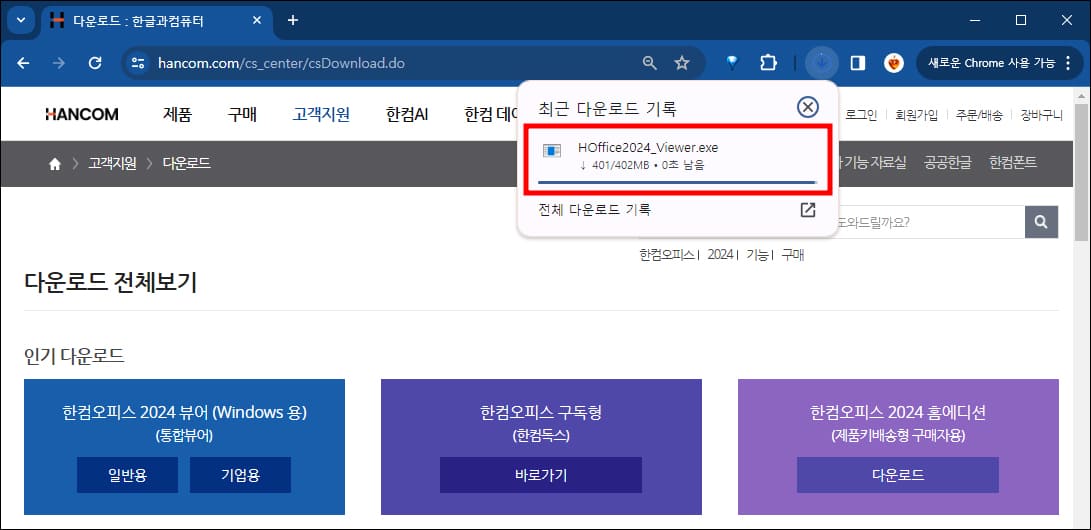1091x530 pixels.
Task: Click 다운로드 in the breadcrumb
Action: point(186,164)
